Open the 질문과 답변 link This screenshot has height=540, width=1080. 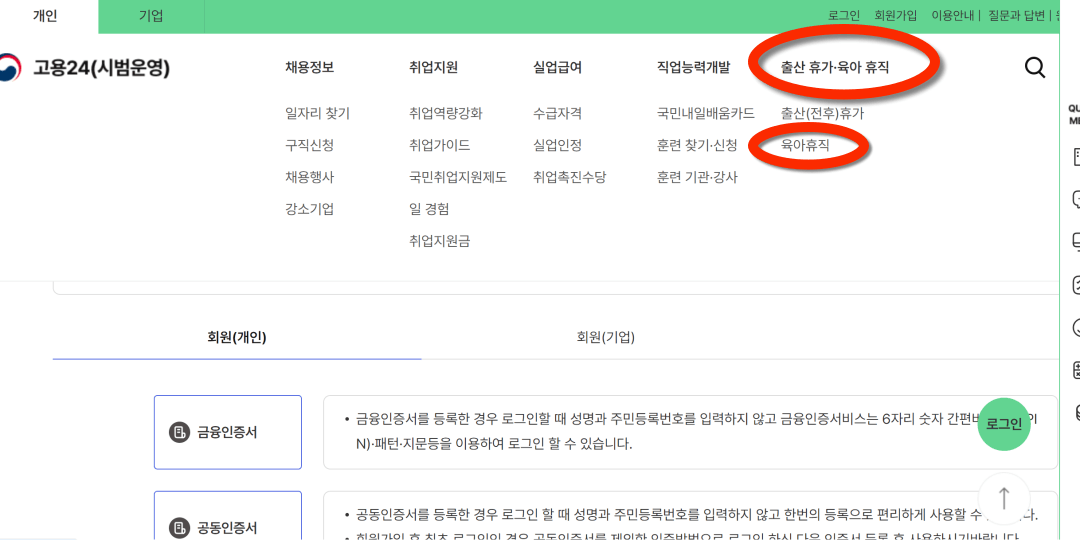coord(1017,16)
